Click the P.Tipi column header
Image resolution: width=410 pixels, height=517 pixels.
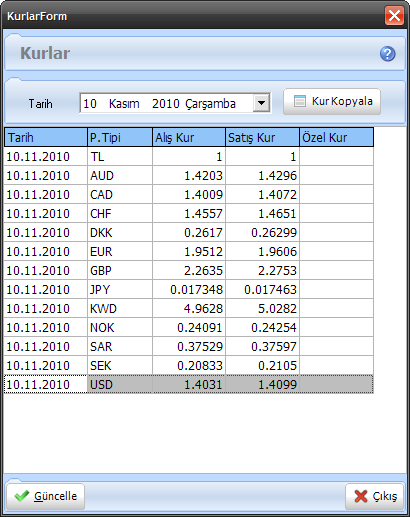click(120, 137)
